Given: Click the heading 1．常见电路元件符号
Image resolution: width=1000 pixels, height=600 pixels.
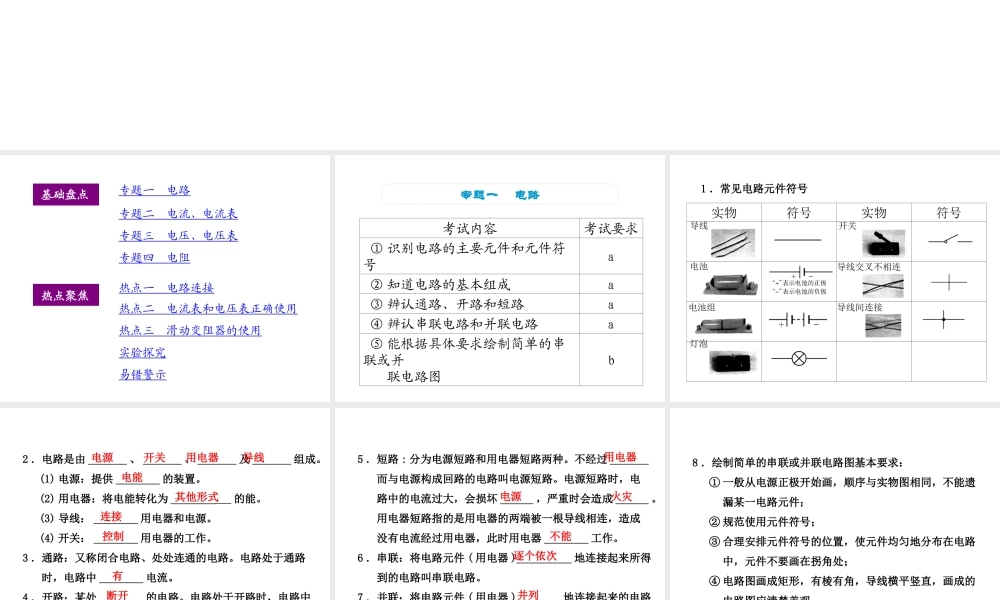Looking at the screenshot, I should click(753, 189).
